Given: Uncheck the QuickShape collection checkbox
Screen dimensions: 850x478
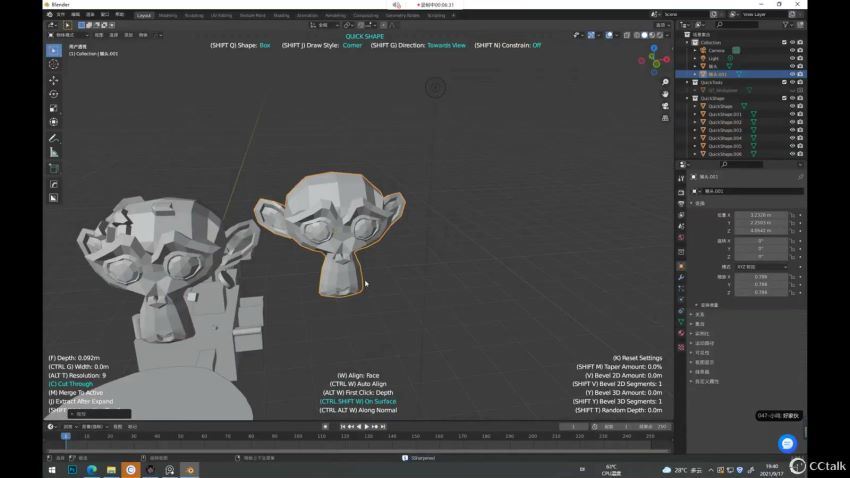Looking at the screenshot, I should tap(783, 98).
